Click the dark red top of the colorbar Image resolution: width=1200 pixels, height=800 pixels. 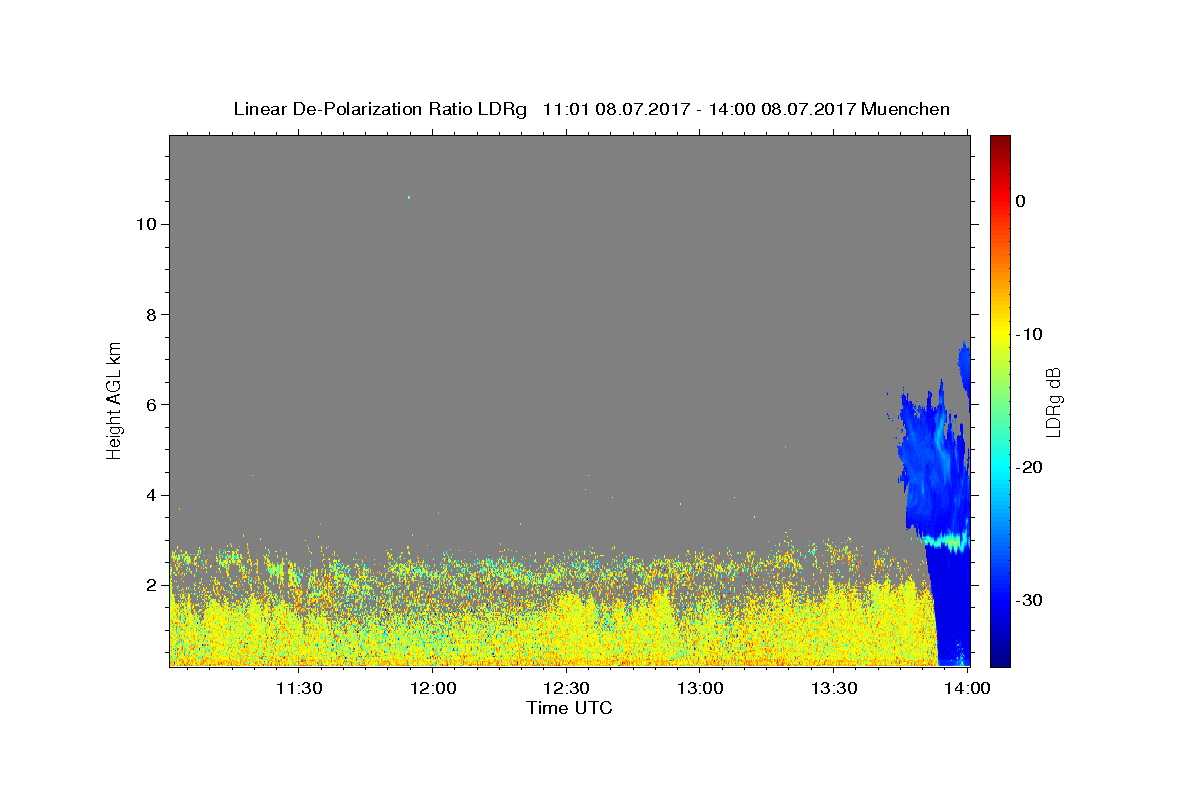point(1000,144)
